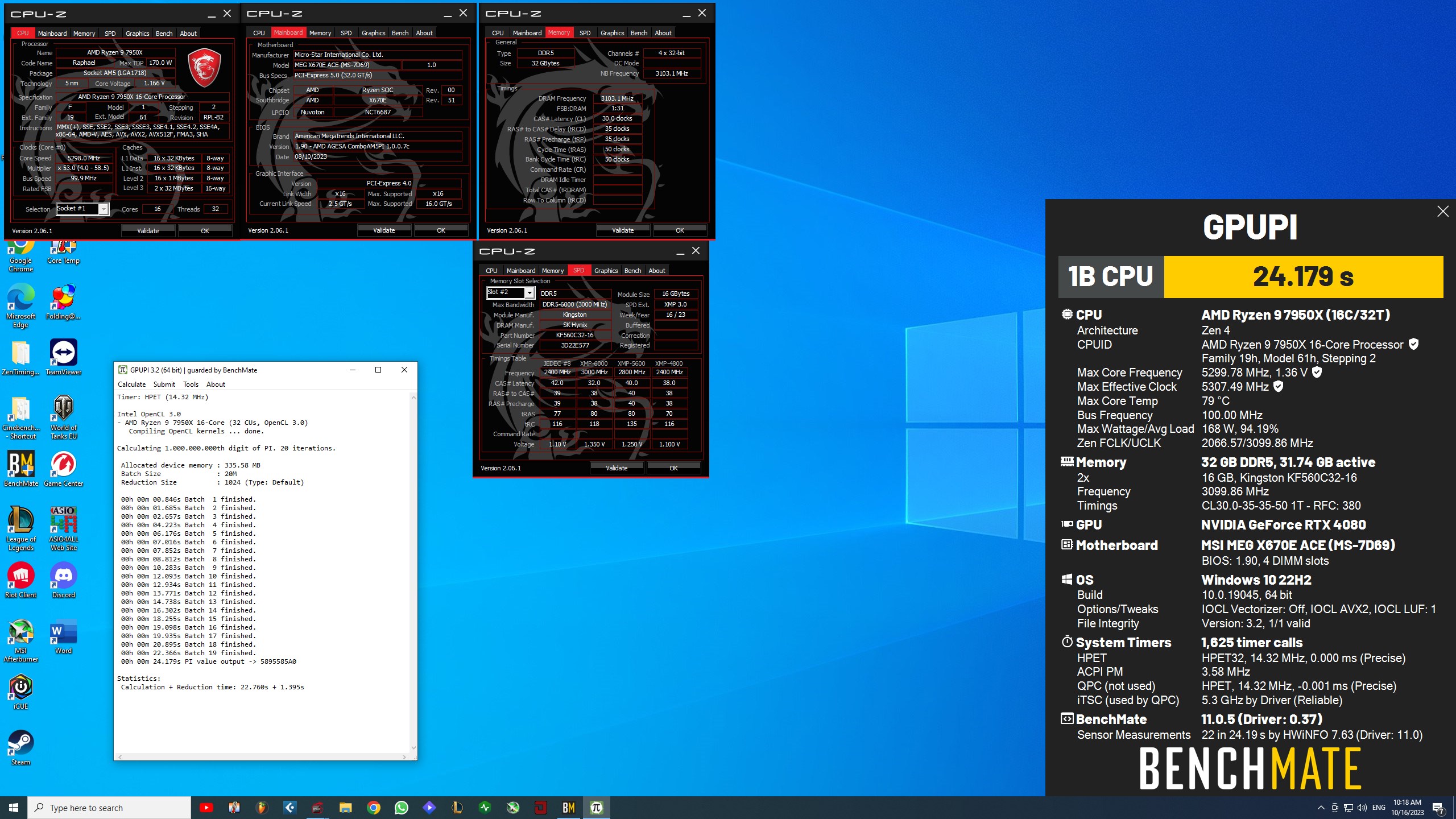Open Steam desktop shortcut

[20, 748]
